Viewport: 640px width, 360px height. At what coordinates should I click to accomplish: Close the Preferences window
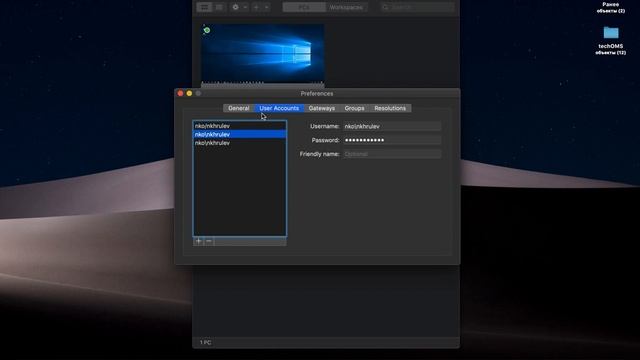(180, 93)
